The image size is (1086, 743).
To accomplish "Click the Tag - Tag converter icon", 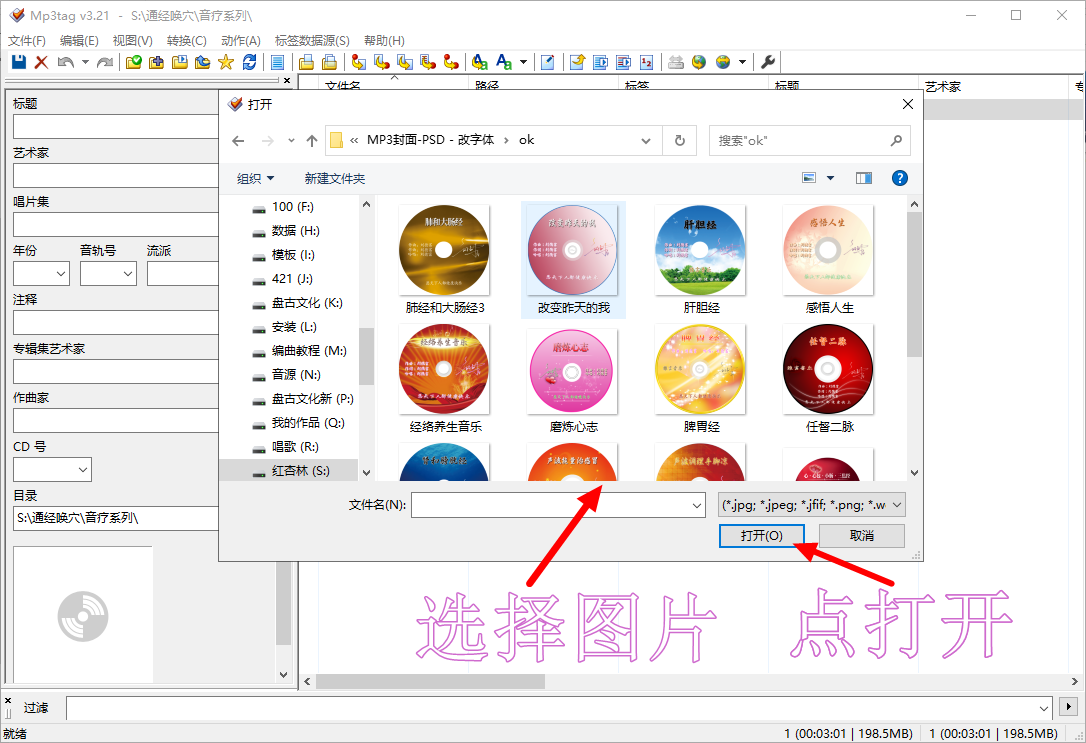I will click(x=451, y=62).
